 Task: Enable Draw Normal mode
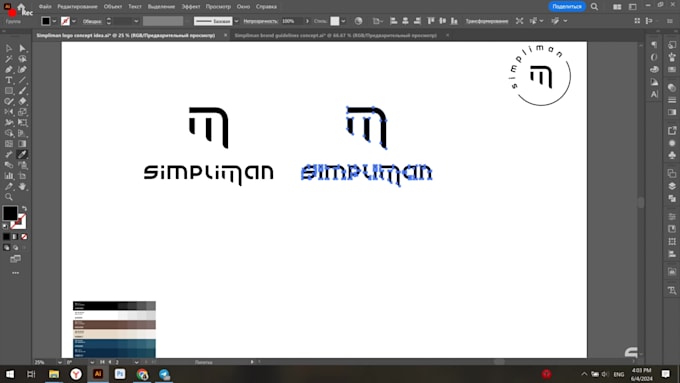coord(6,248)
